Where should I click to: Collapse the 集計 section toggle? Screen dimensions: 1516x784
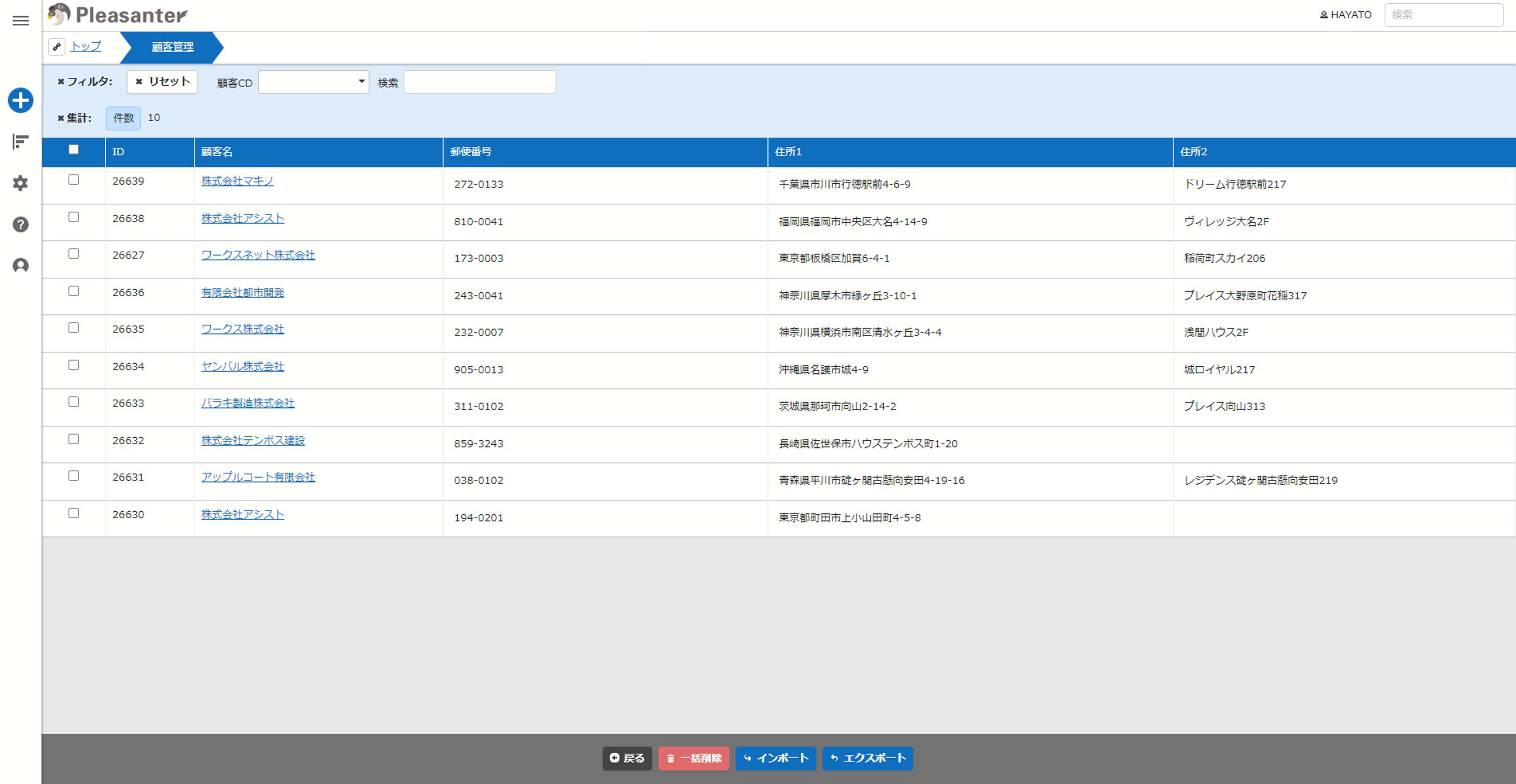pyautogui.click(x=74, y=118)
